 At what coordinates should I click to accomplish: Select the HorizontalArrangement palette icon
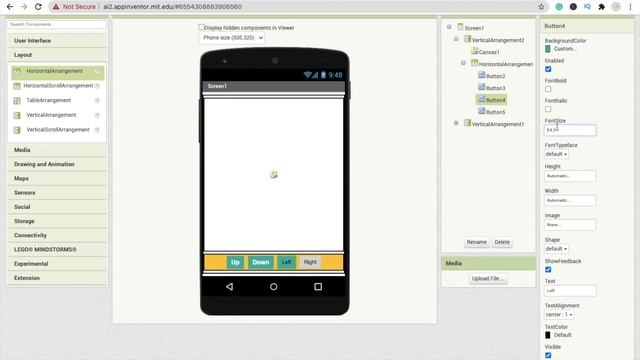[x=17, y=71]
